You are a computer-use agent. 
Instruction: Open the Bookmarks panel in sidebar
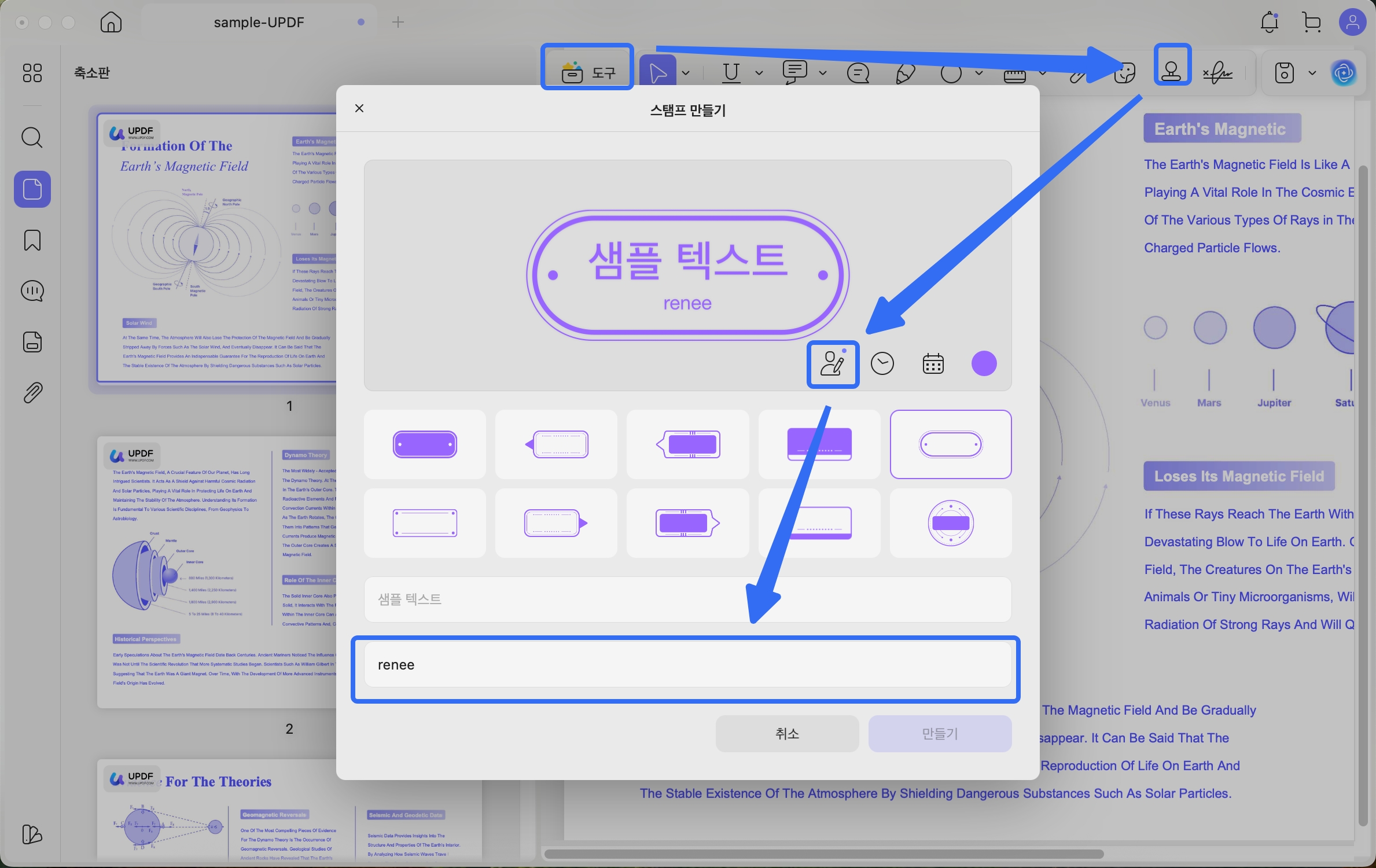pos(32,240)
